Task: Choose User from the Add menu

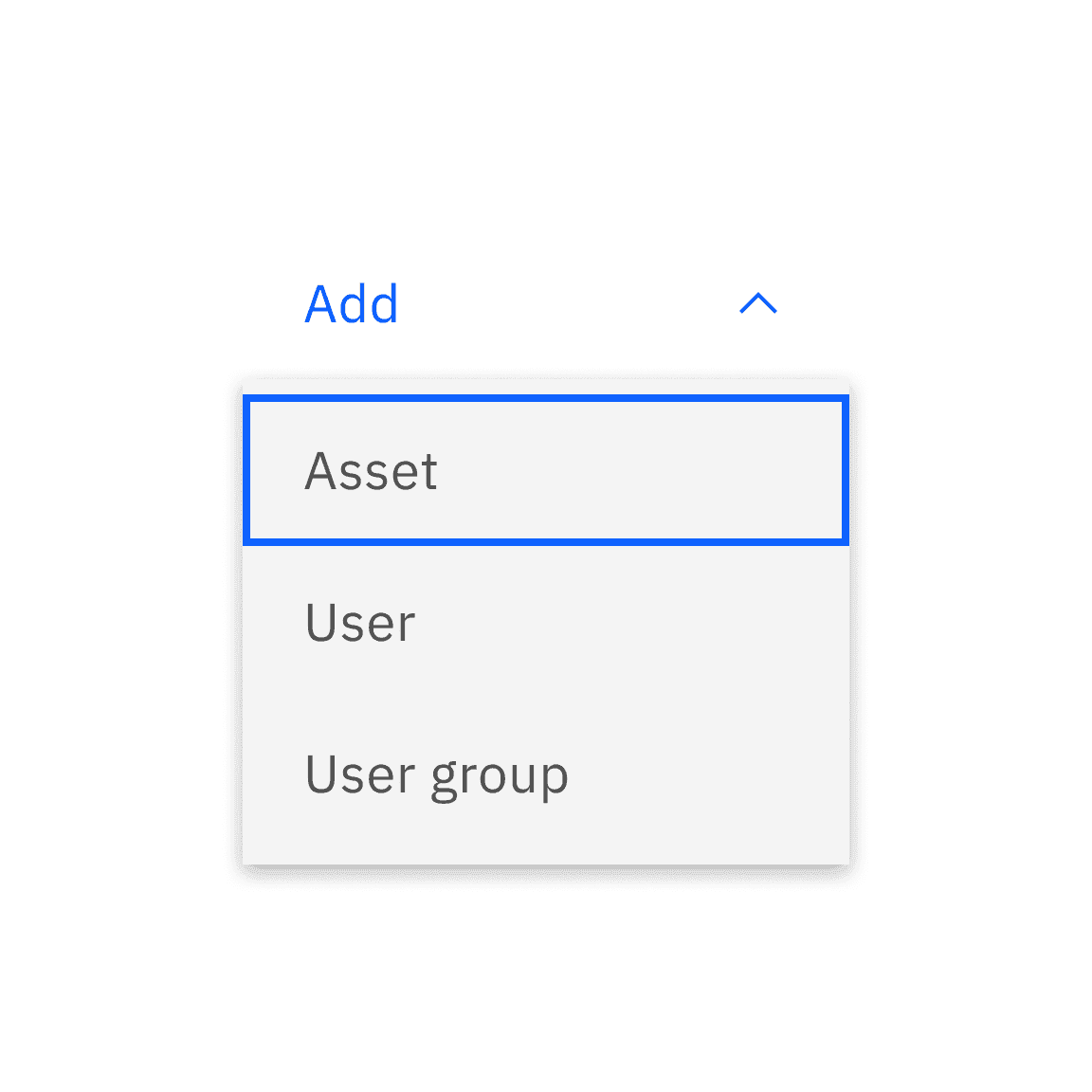Action: [x=545, y=623]
